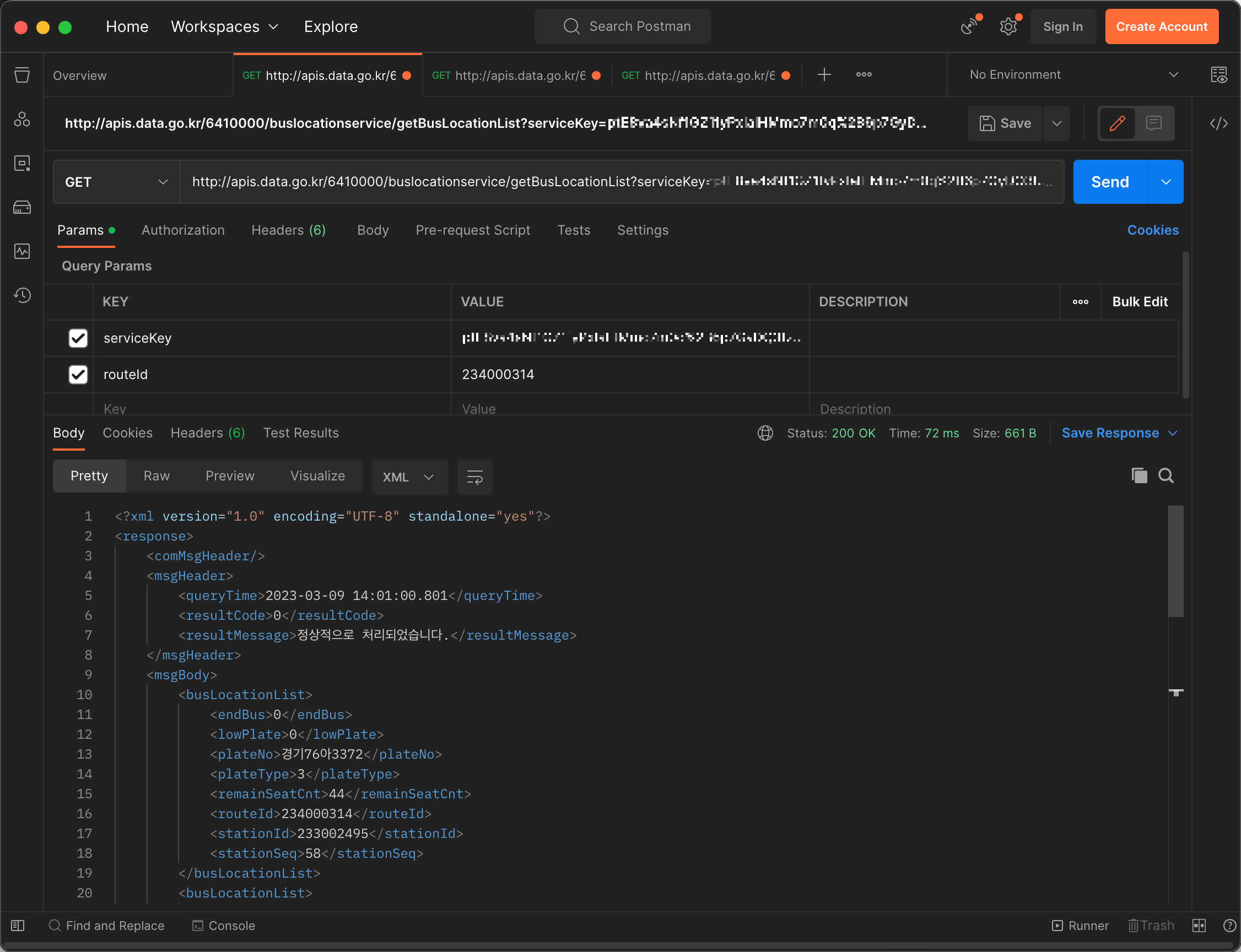This screenshot has height=952, width=1241.
Task: Select the Raw response view
Action: coord(157,476)
